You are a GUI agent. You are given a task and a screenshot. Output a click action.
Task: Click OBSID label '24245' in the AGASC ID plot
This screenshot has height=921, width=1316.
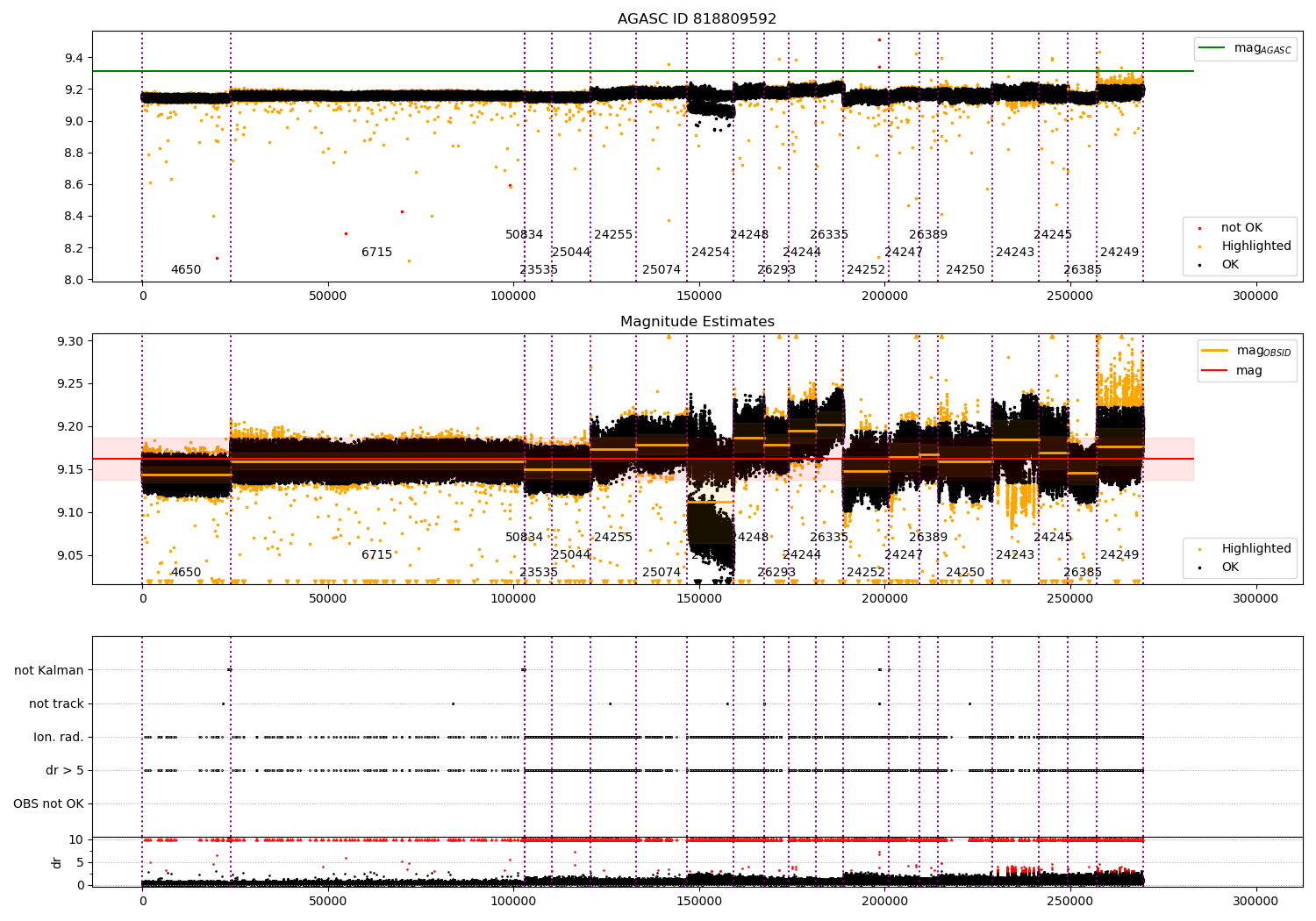tap(1053, 235)
